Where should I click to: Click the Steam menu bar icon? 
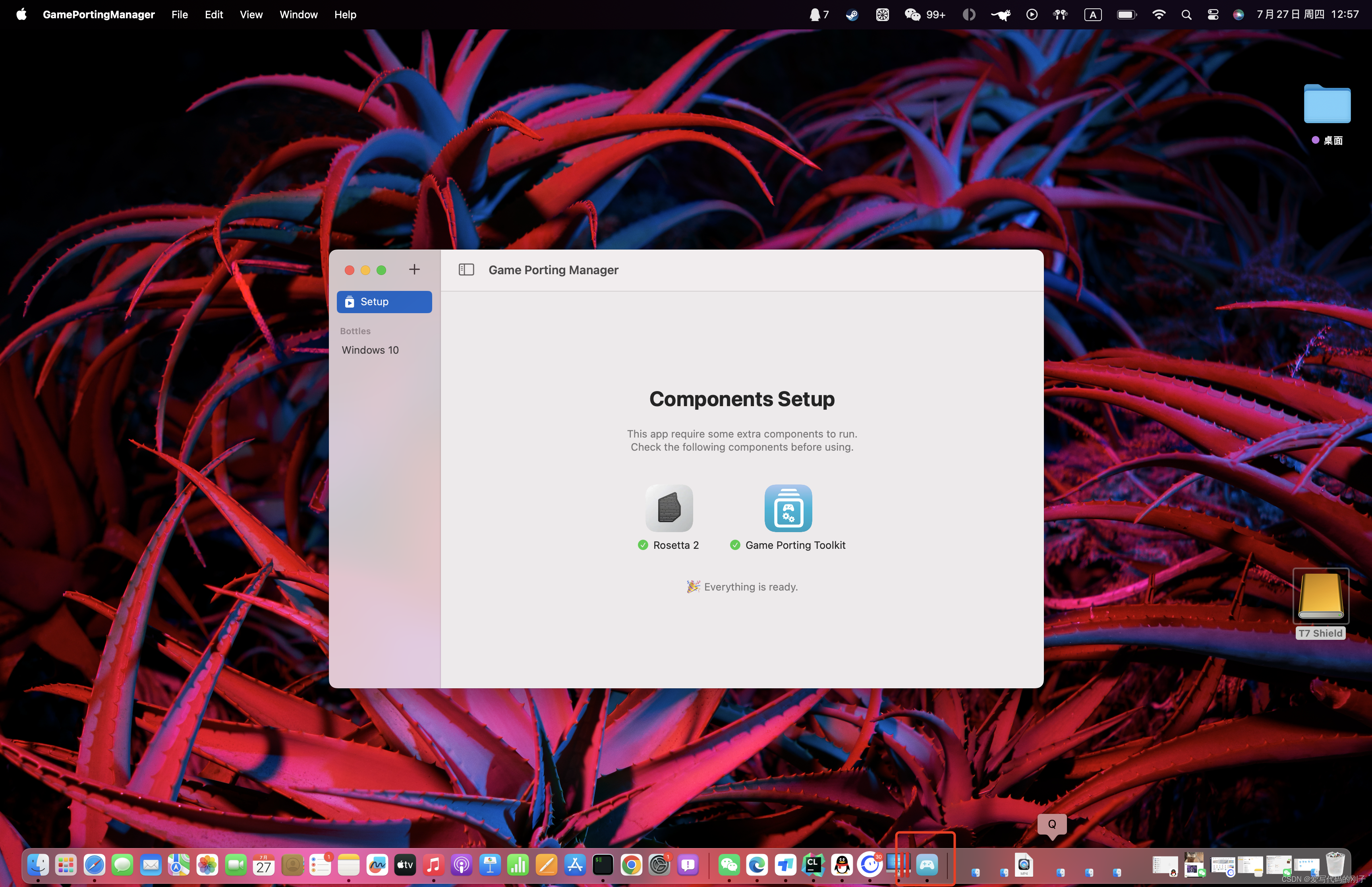(x=852, y=14)
